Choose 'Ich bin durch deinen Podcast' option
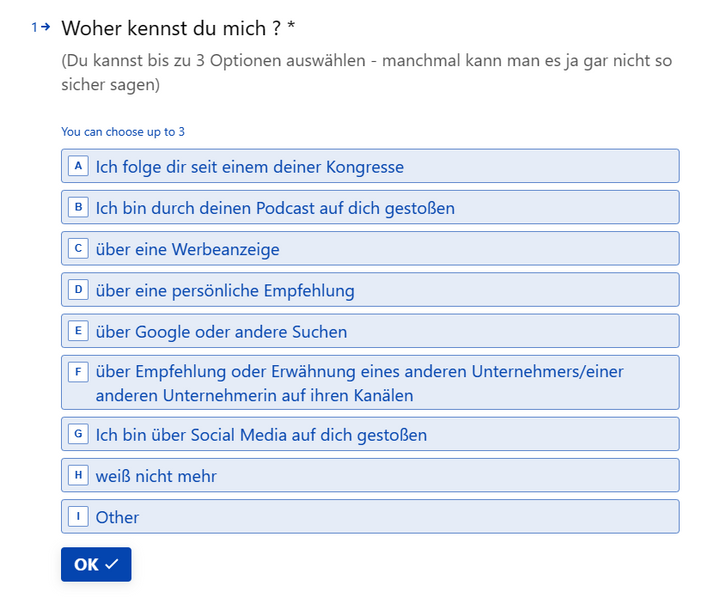720x610 pixels. pos(370,208)
